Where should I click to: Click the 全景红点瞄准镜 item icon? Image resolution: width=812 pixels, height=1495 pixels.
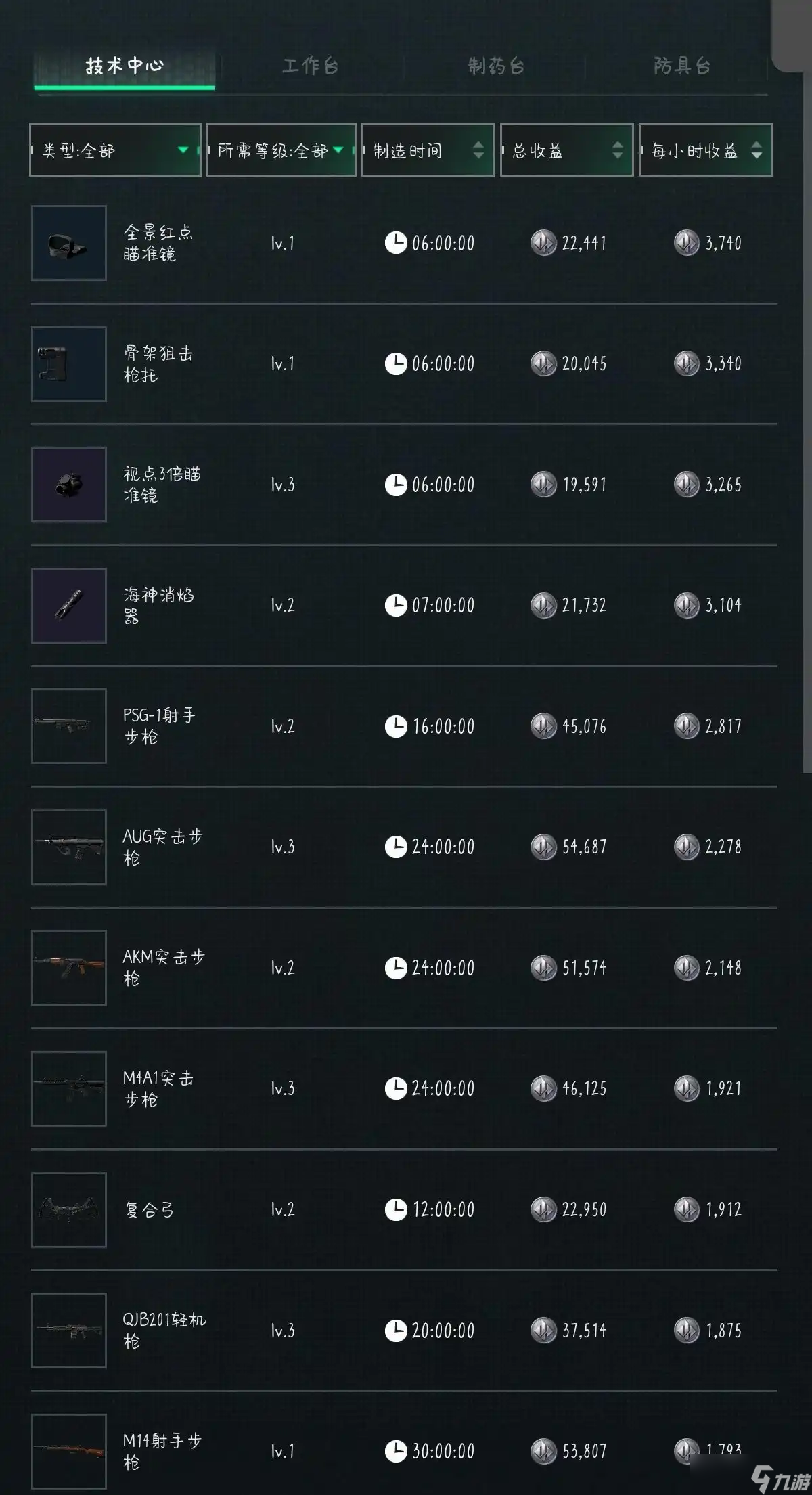69,243
